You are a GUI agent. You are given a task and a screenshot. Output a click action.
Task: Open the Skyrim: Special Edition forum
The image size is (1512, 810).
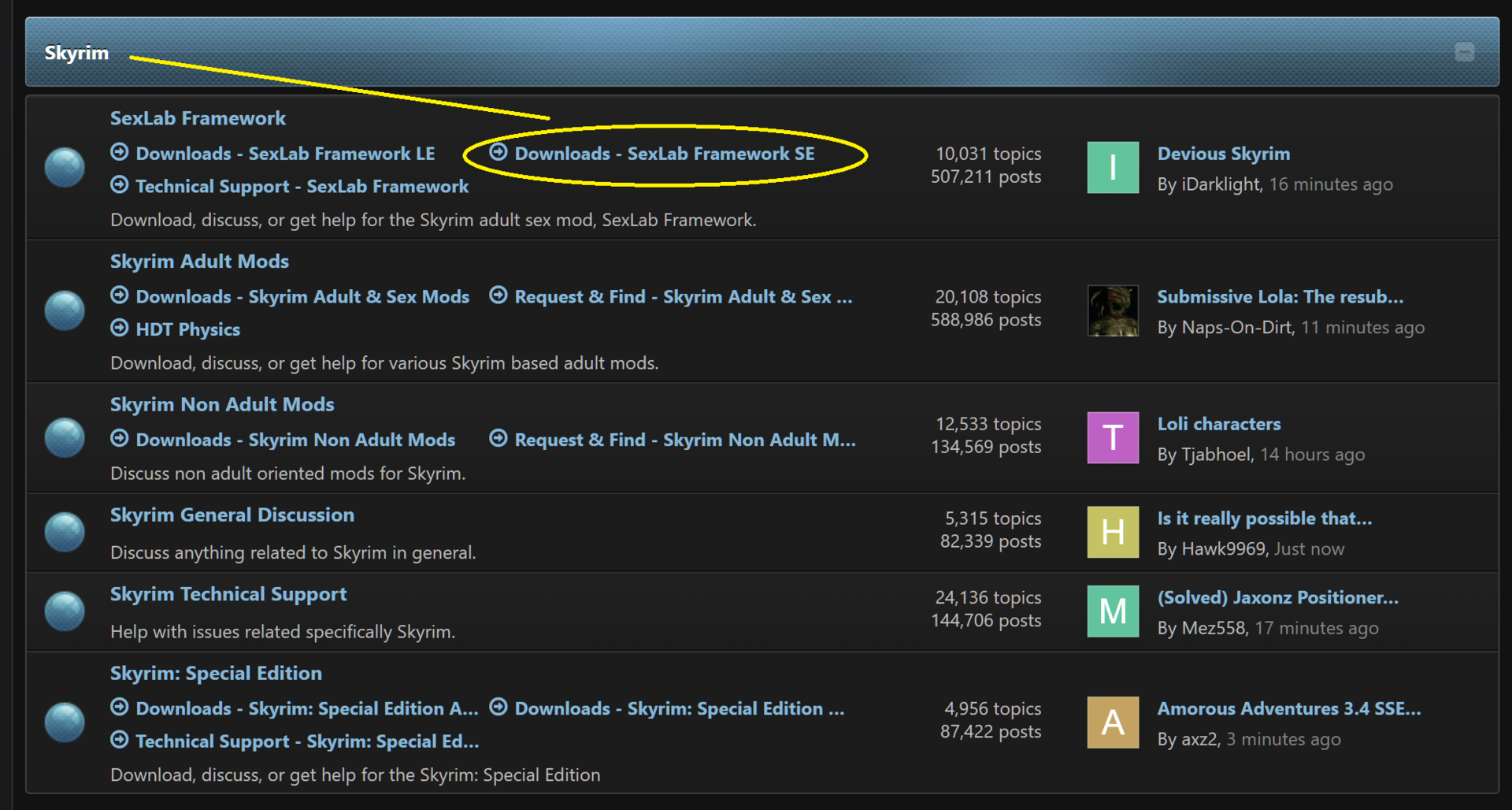pos(216,674)
